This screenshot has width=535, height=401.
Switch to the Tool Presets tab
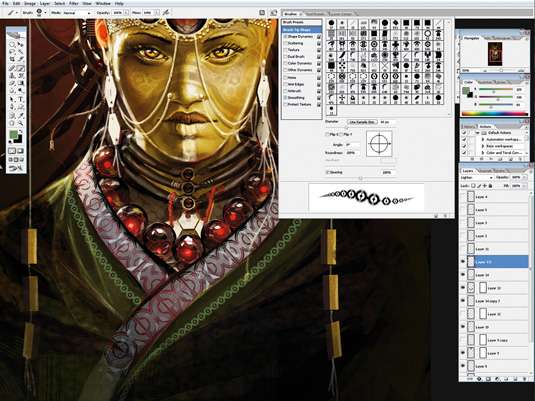(x=315, y=14)
